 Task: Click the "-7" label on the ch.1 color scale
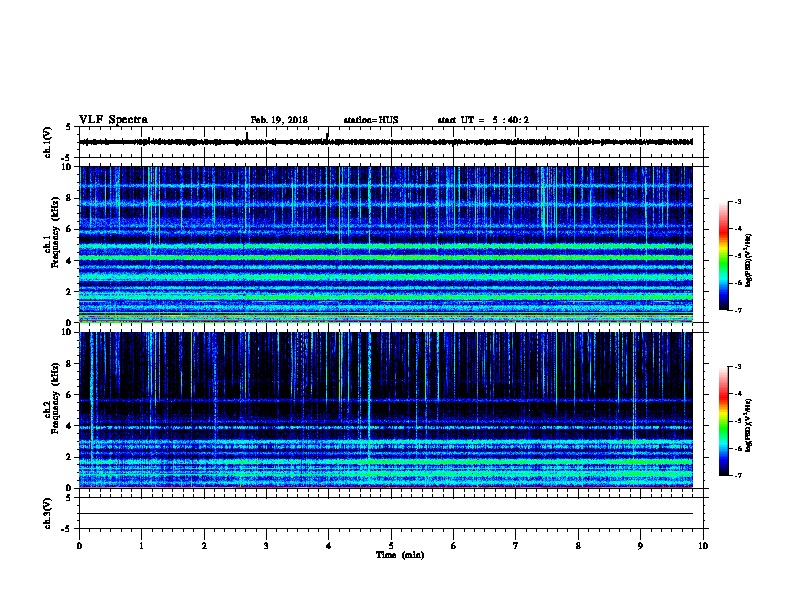point(738,310)
